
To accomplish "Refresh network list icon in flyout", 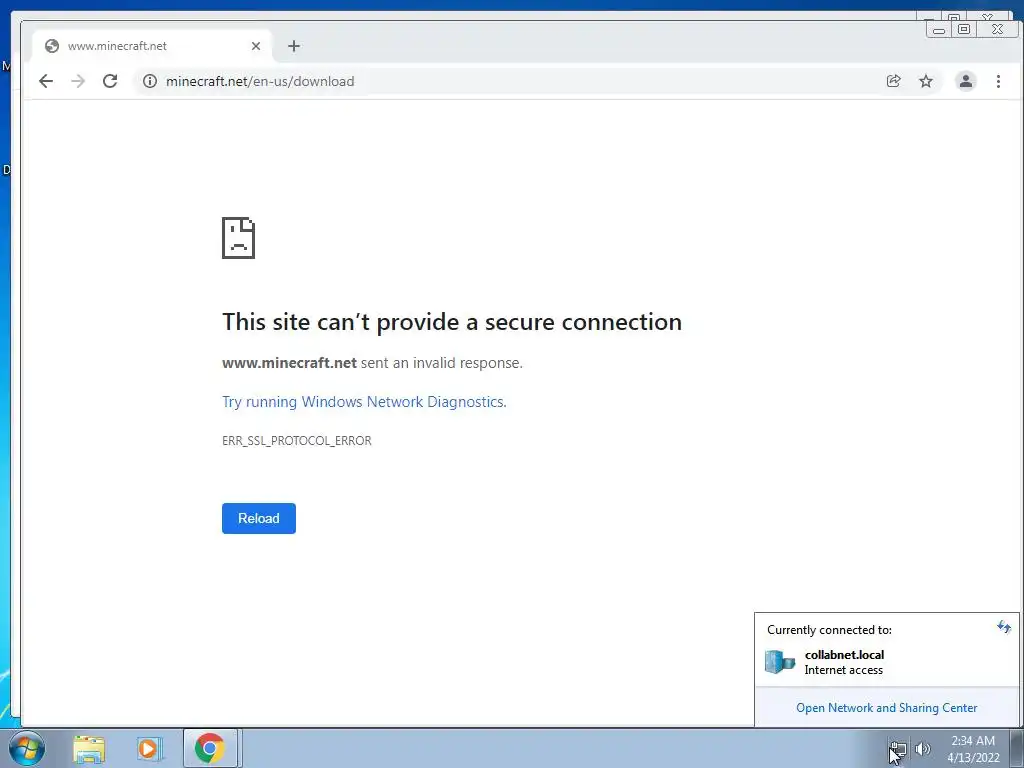I will pos(1004,628).
